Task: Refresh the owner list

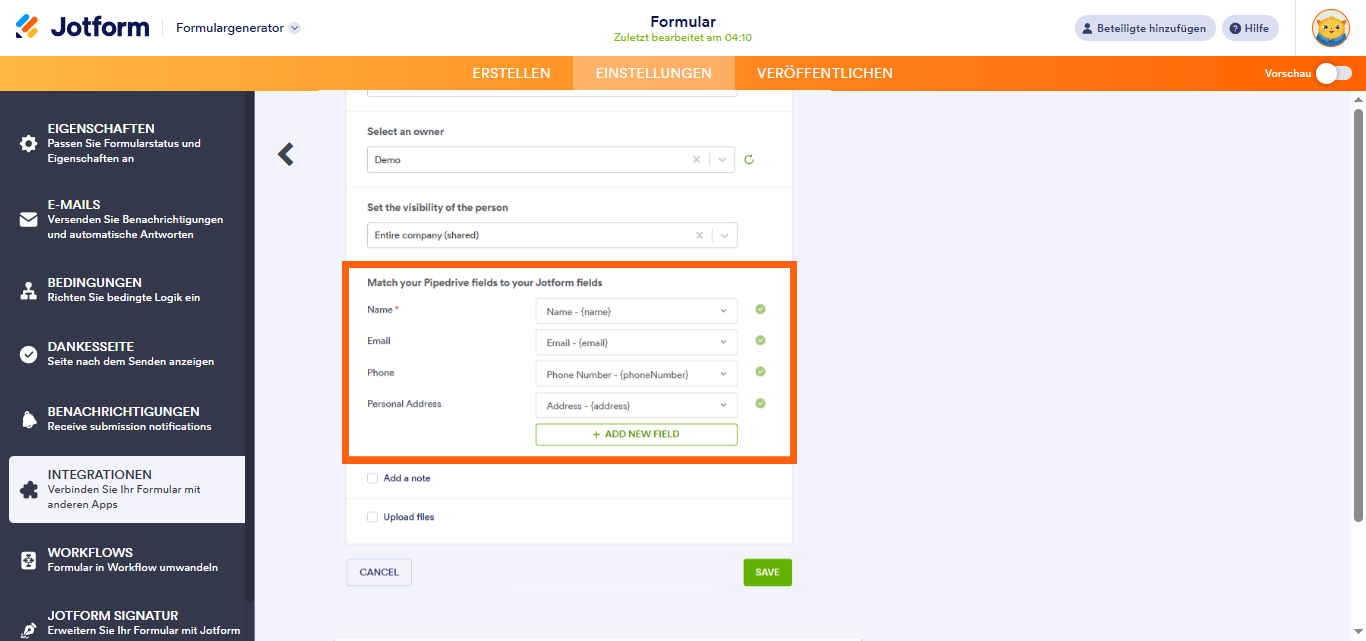Action: [x=749, y=159]
